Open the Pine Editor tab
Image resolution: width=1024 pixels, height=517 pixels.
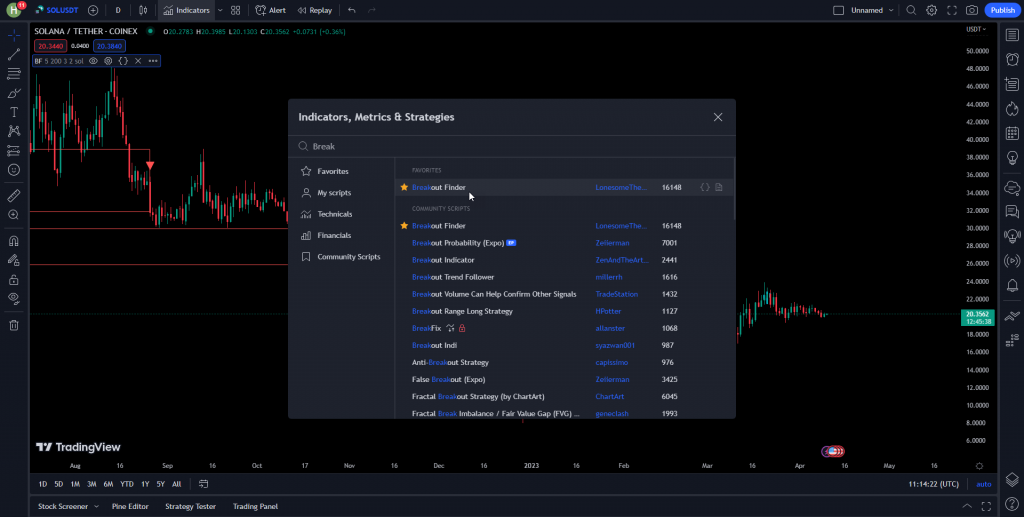130,507
